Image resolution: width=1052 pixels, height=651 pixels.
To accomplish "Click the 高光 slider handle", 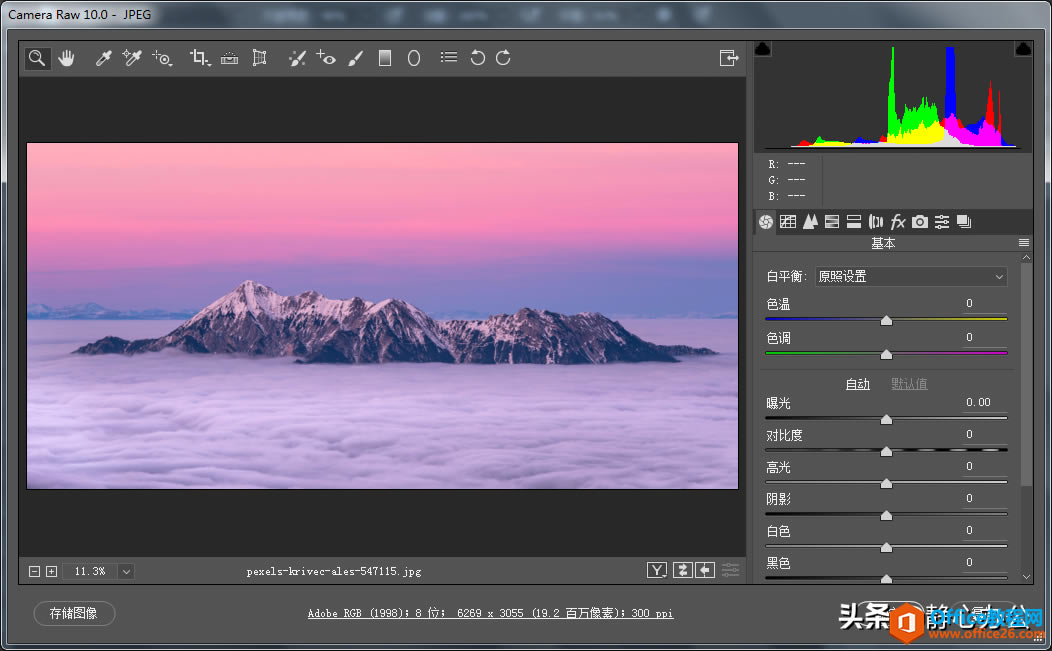I will pyautogui.click(x=886, y=483).
